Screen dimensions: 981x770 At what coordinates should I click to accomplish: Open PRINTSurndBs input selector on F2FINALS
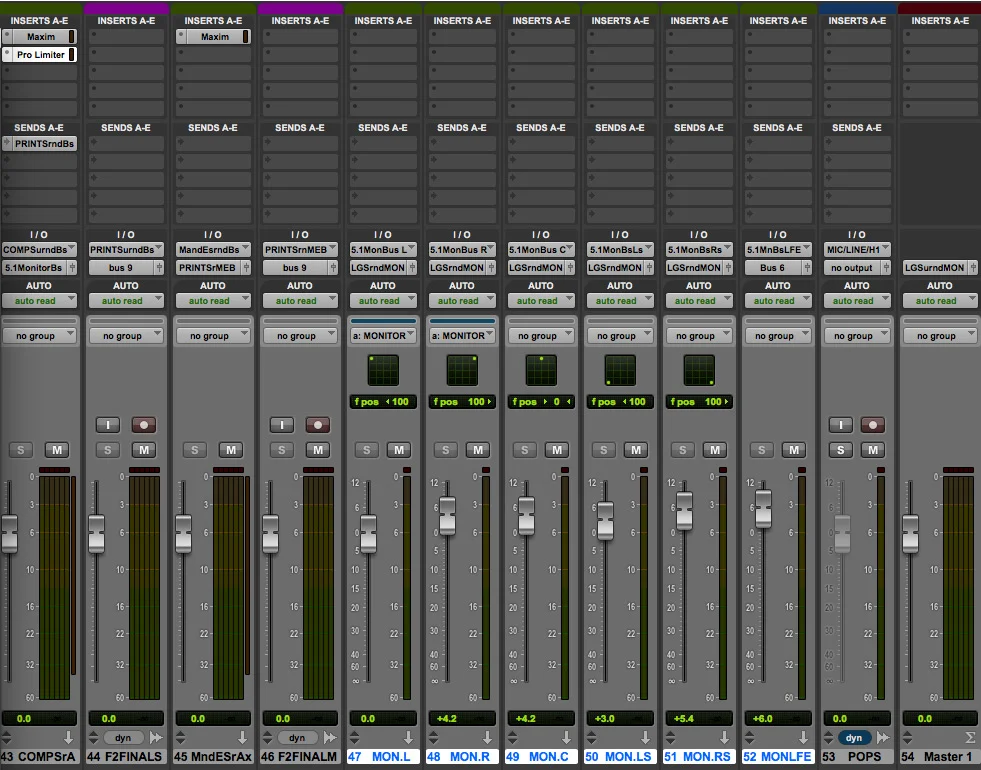coord(126,250)
